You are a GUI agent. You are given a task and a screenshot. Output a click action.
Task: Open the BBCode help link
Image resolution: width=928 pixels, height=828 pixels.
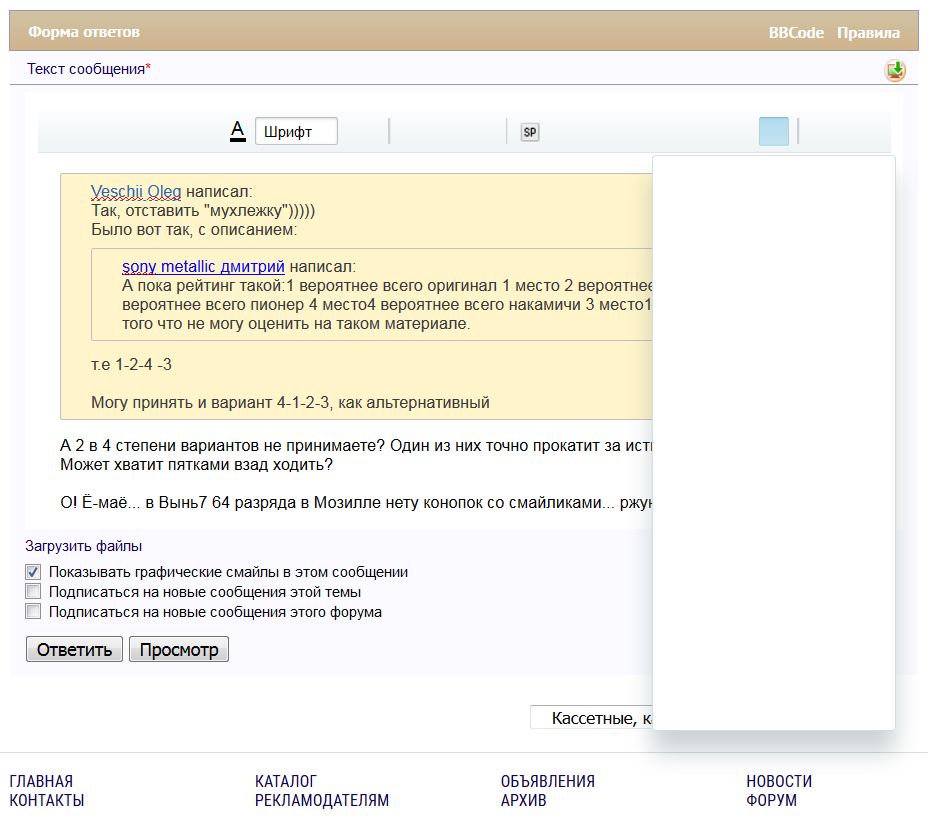tap(796, 33)
